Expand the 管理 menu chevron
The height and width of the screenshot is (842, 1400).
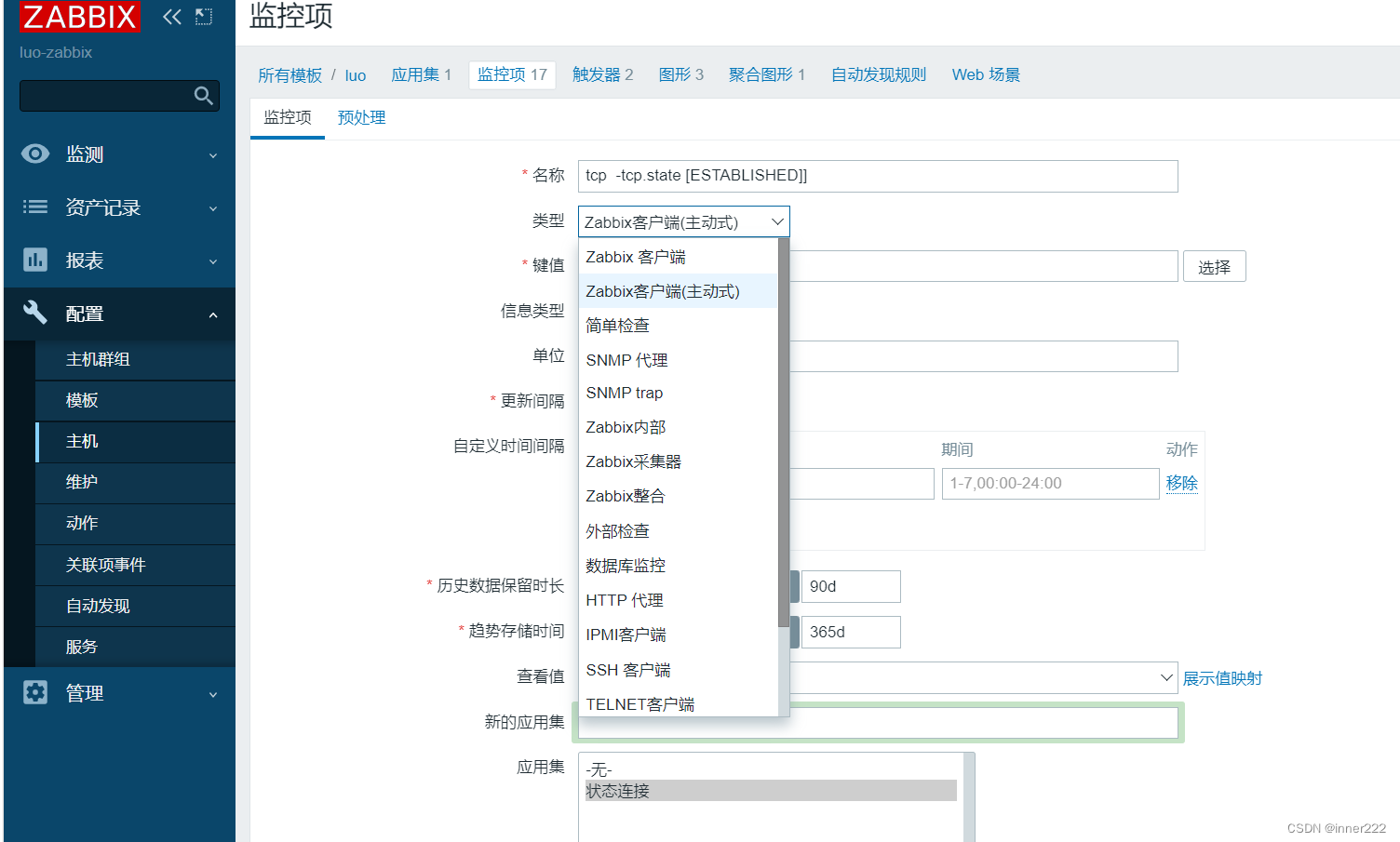click(x=213, y=694)
